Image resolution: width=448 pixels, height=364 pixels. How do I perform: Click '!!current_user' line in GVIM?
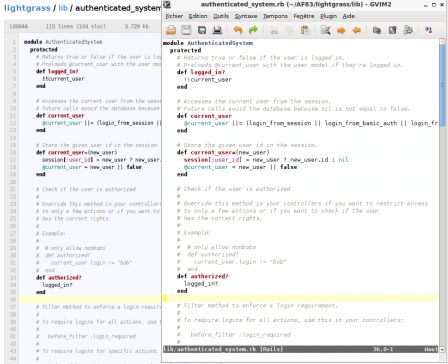(x=208, y=79)
